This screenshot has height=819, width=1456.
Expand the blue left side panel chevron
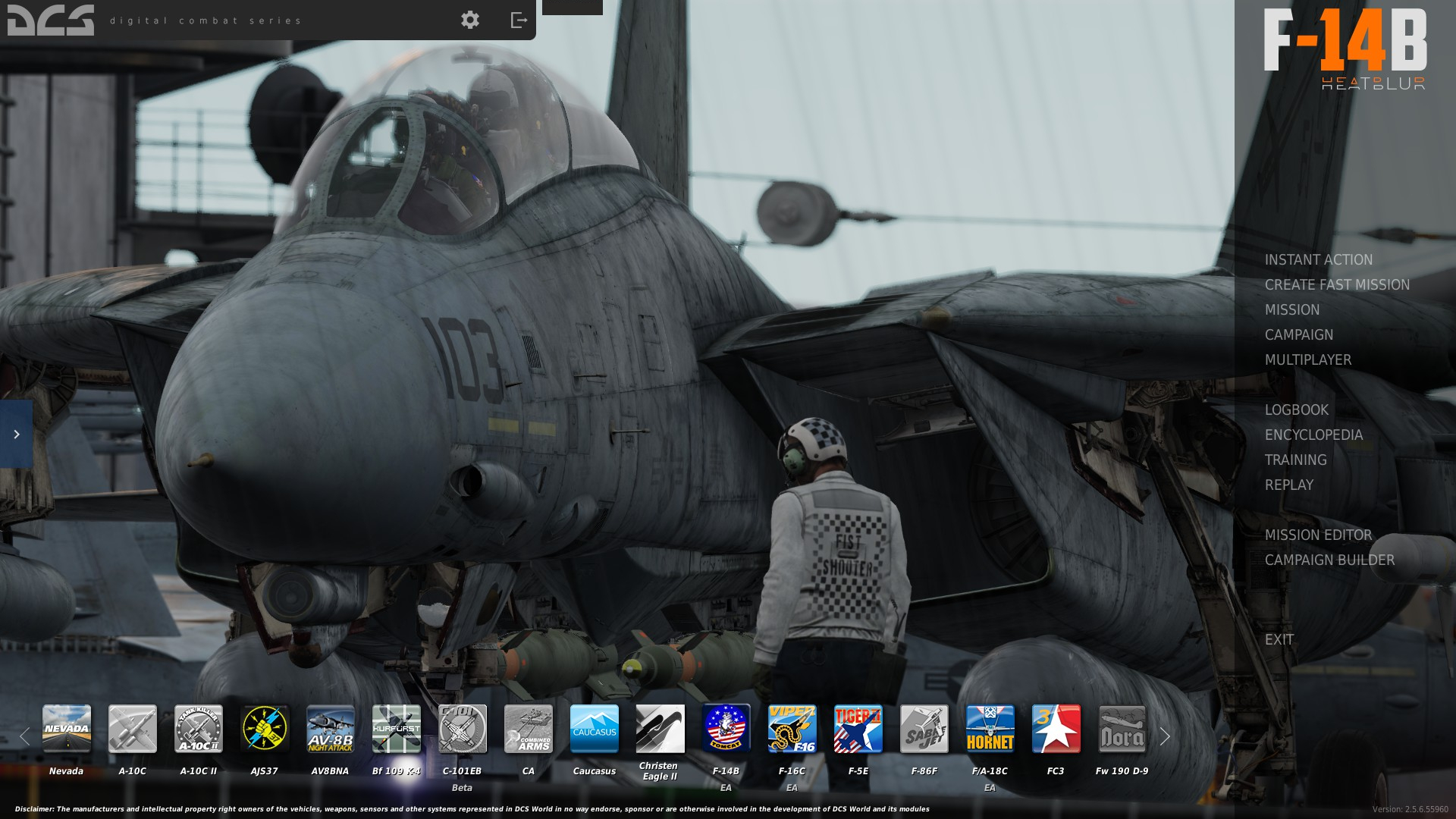coord(16,434)
